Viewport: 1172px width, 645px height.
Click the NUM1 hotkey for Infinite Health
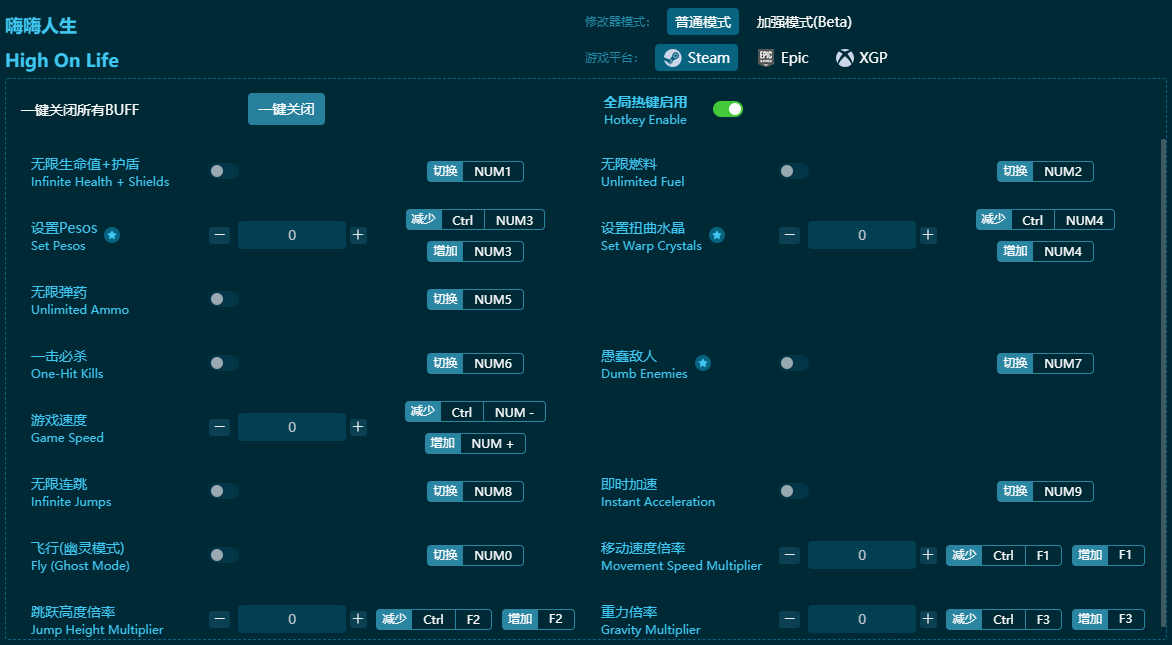click(475, 172)
